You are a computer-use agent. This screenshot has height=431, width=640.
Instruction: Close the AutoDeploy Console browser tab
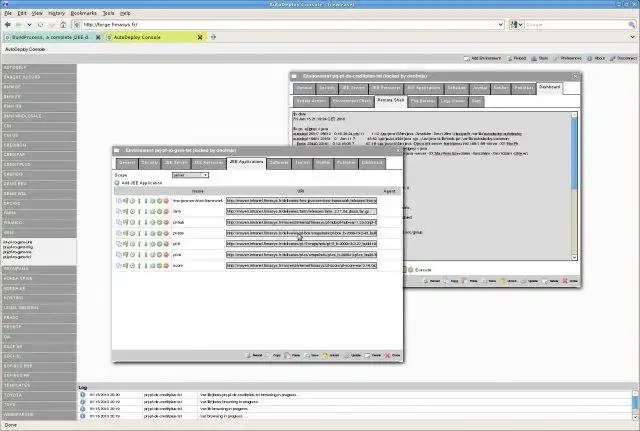click(x=200, y=37)
